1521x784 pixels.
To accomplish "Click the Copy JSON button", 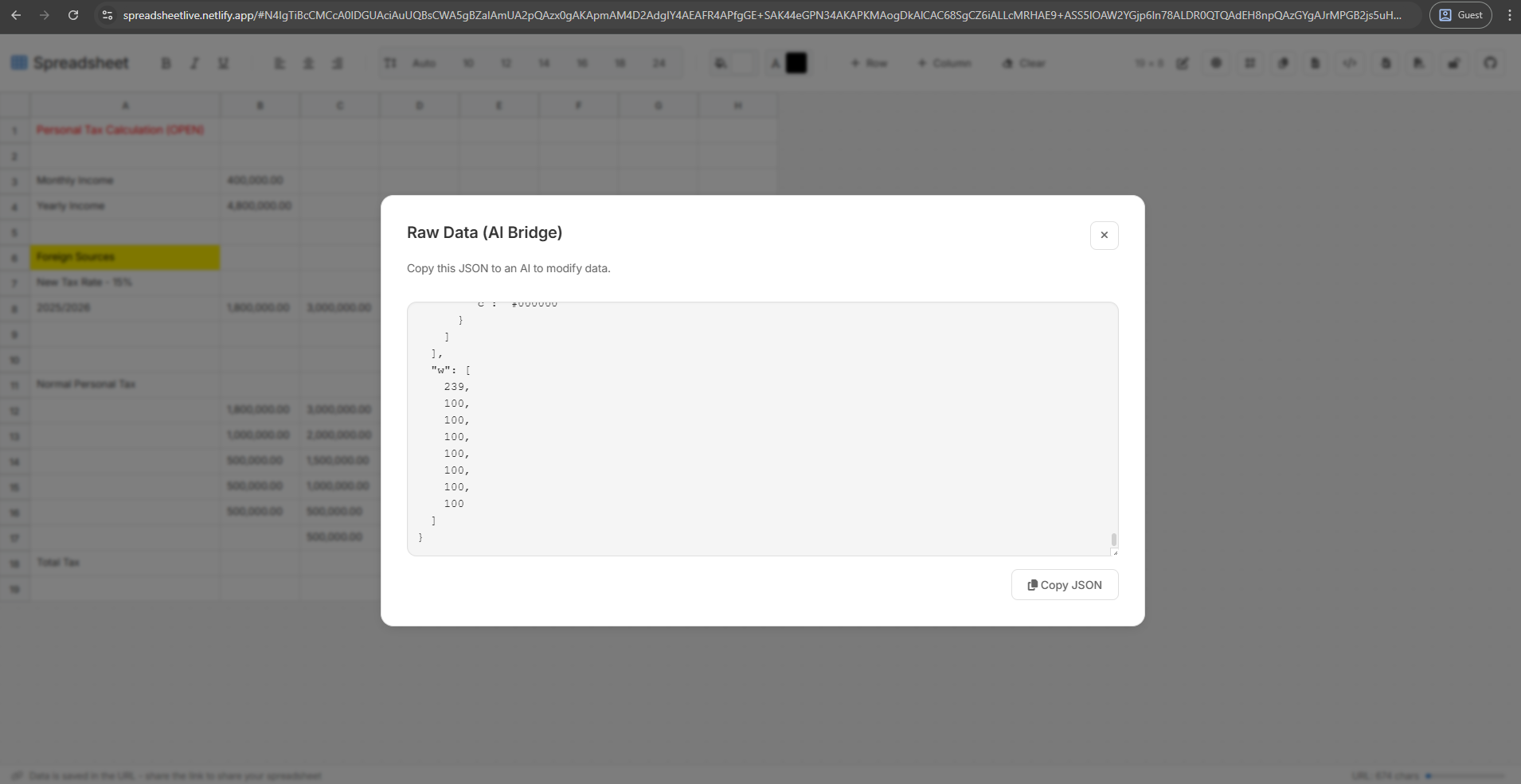I will pyautogui.click(x=1065, y=585).
